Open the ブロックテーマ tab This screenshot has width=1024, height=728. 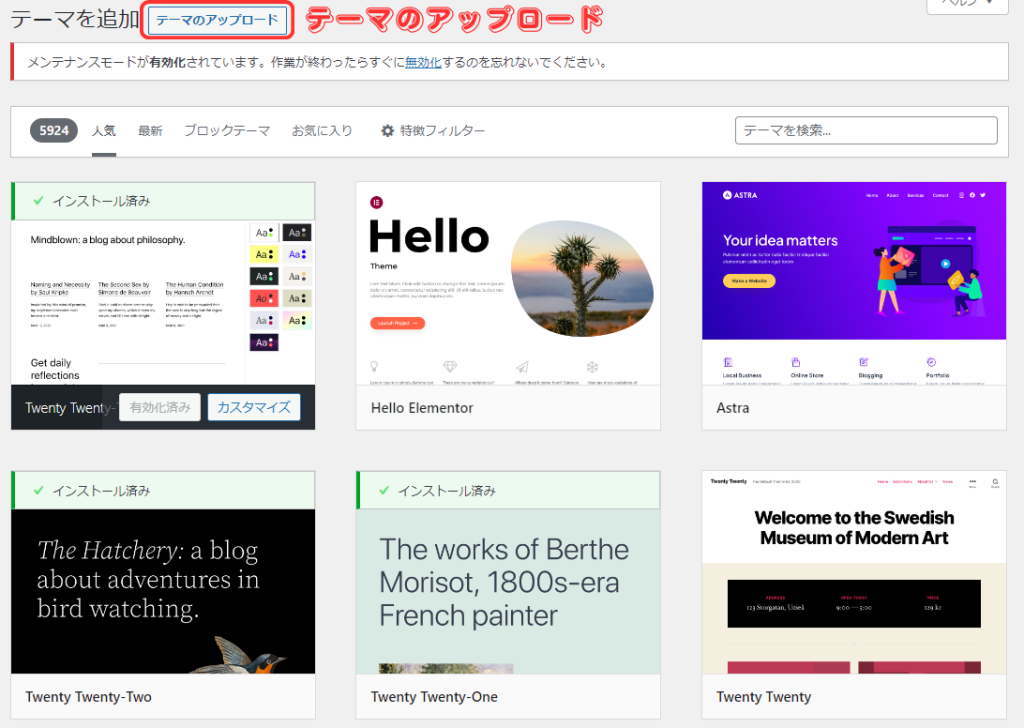pos(227,131)
